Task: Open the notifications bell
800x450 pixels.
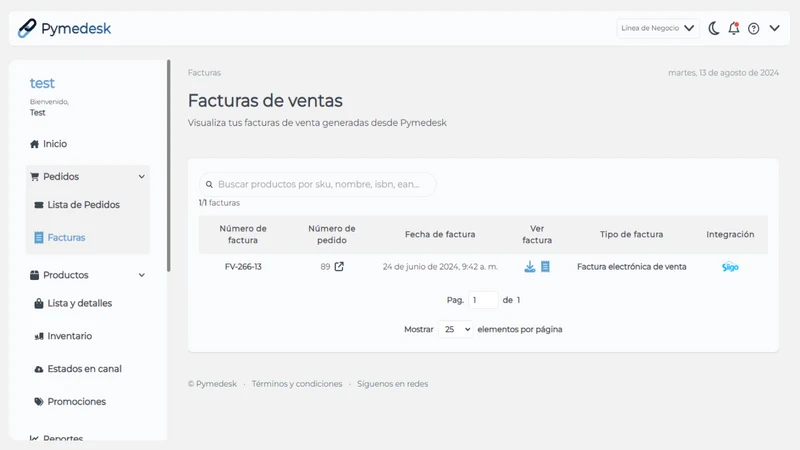Action: 734,29
